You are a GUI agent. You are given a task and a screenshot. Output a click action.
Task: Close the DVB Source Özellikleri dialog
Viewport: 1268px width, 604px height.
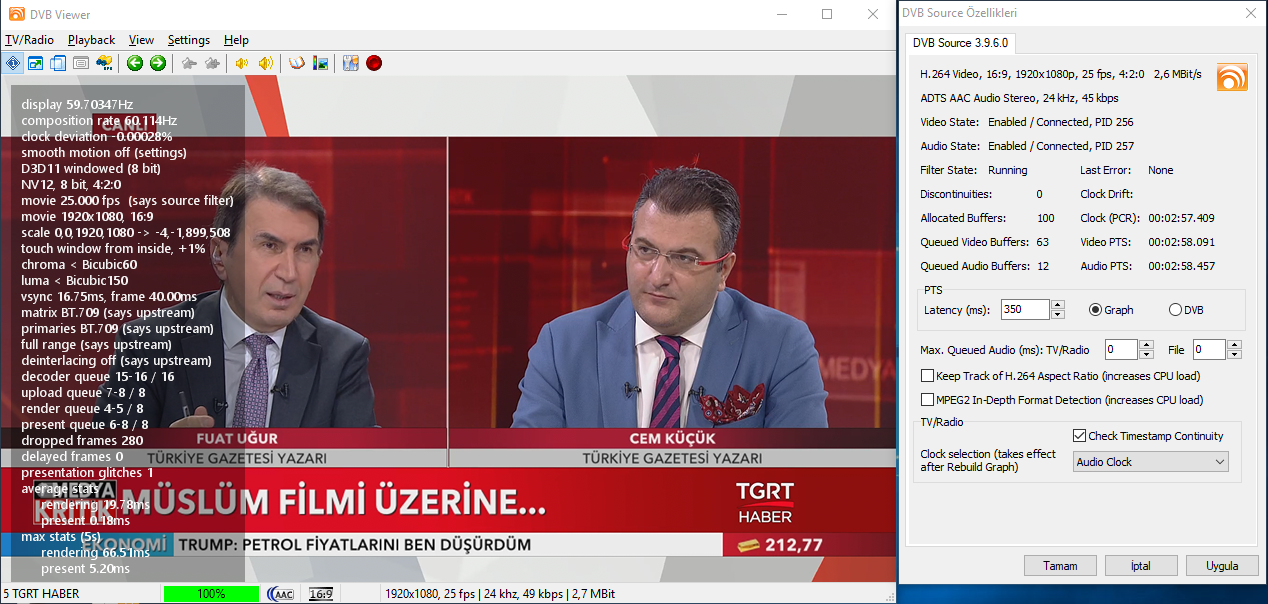click(x=1250, y=13)
